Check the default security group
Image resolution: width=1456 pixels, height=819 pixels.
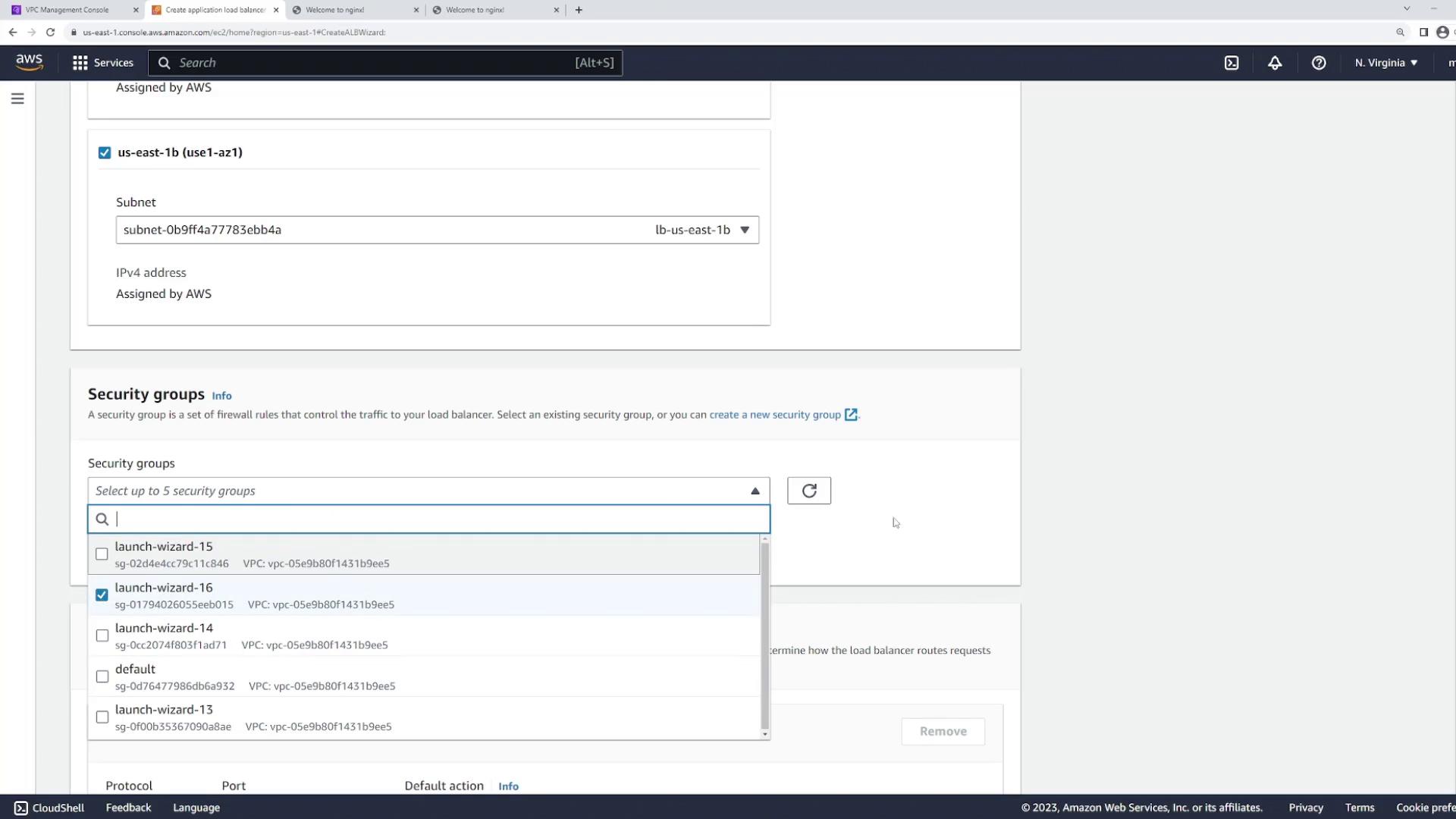coord(102,676)
